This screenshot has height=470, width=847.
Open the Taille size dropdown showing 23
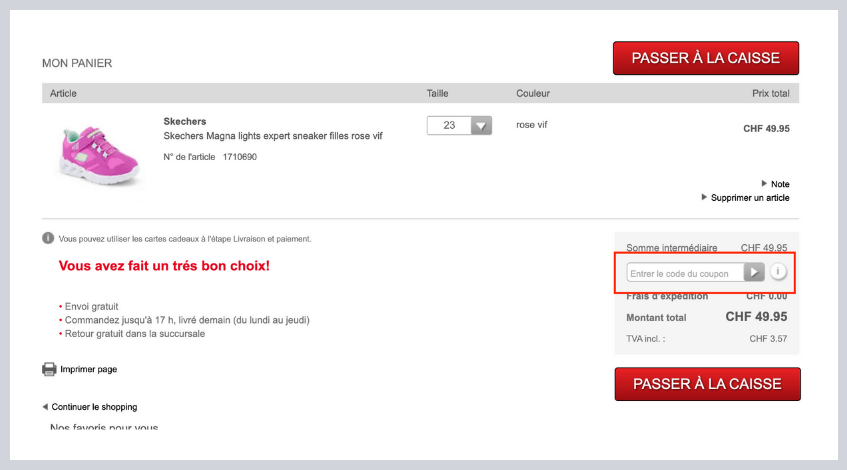point(459,125)
